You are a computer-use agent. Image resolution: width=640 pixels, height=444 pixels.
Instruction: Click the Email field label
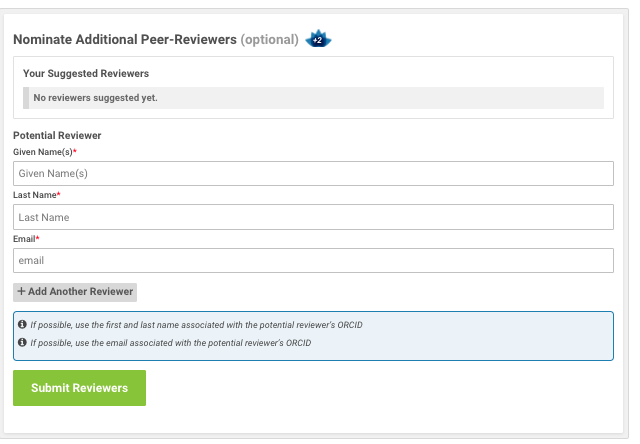[25, 239]
